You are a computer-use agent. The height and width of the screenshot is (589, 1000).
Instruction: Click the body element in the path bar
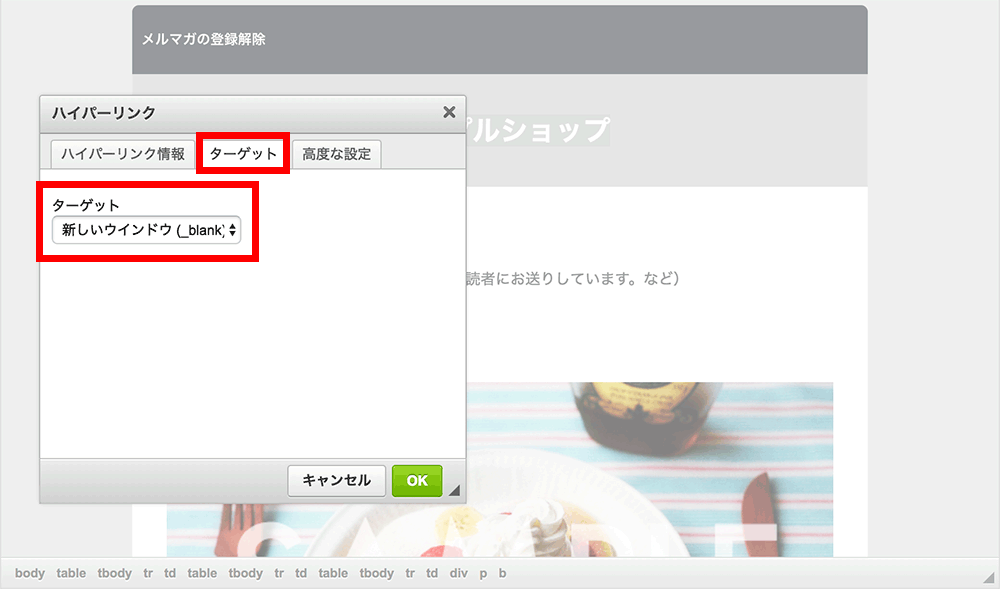[30, 573]
